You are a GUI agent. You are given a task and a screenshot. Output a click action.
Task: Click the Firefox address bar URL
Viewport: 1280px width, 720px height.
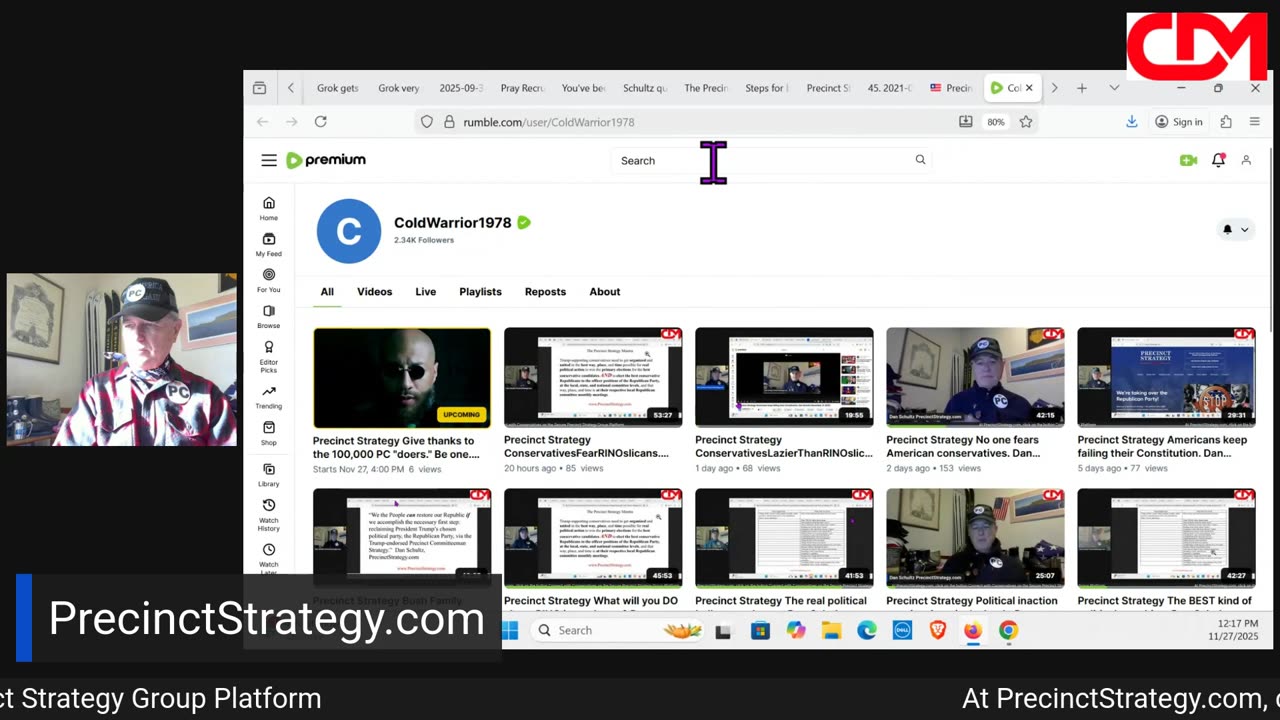(x=549, y=122)
